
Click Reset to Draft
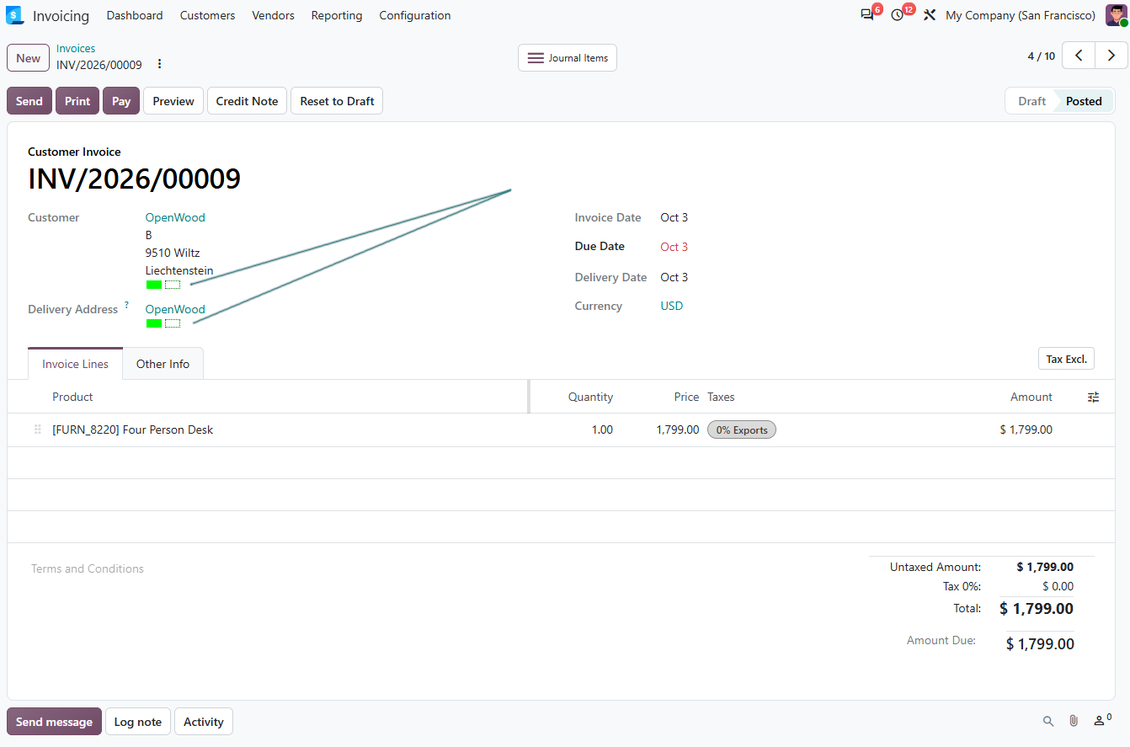tap(337, 101)
